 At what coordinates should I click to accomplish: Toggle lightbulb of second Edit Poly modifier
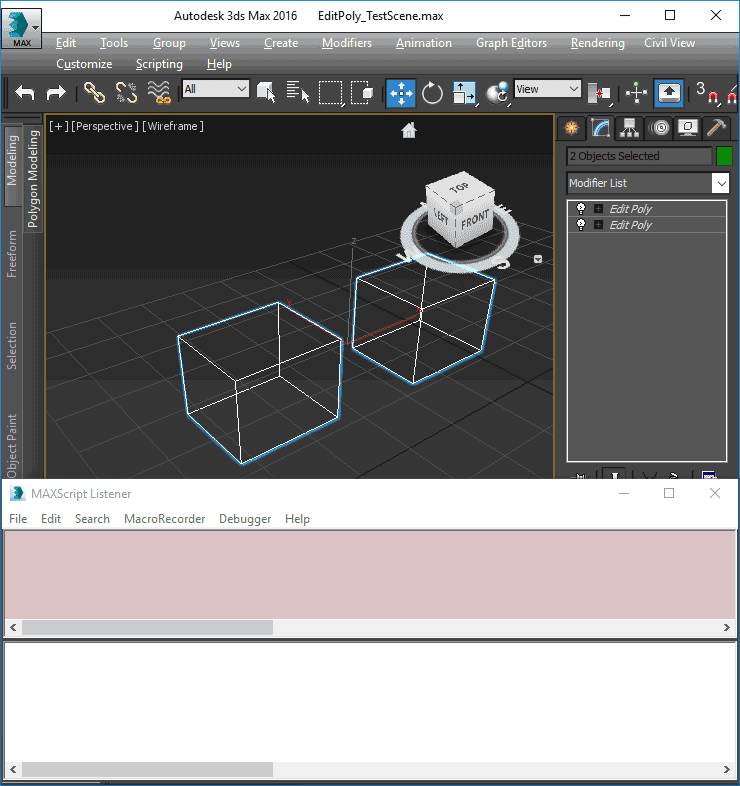tap(581, 225)
